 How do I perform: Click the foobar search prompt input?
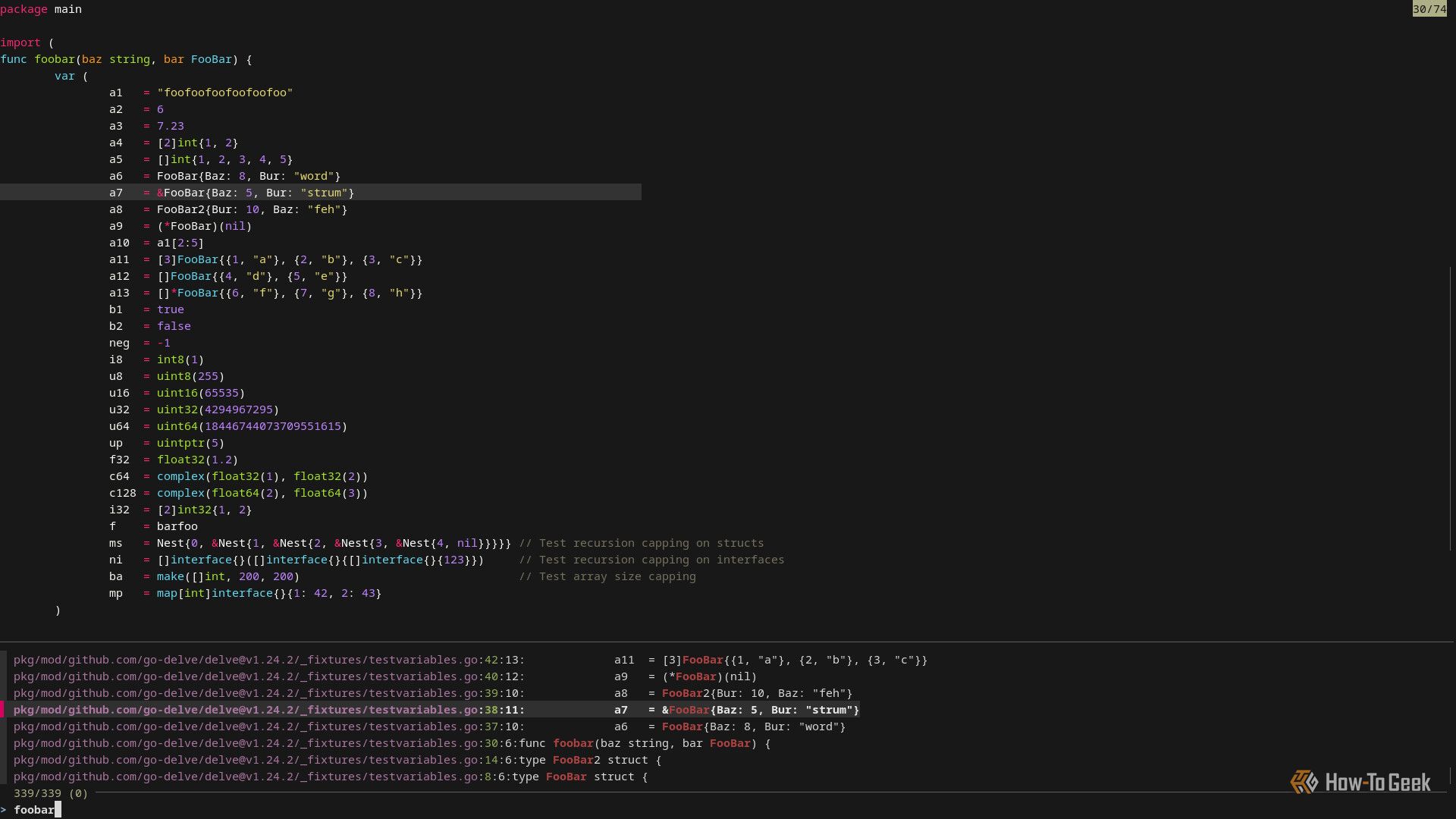tap(35, 809)
